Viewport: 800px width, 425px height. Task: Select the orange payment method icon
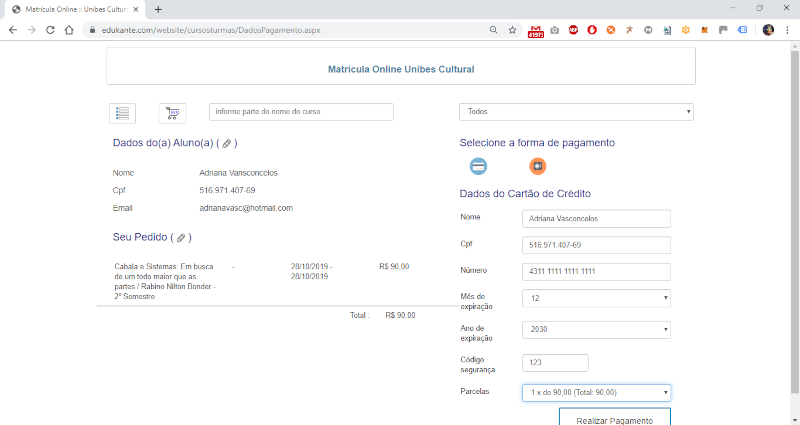pos(537,166)
